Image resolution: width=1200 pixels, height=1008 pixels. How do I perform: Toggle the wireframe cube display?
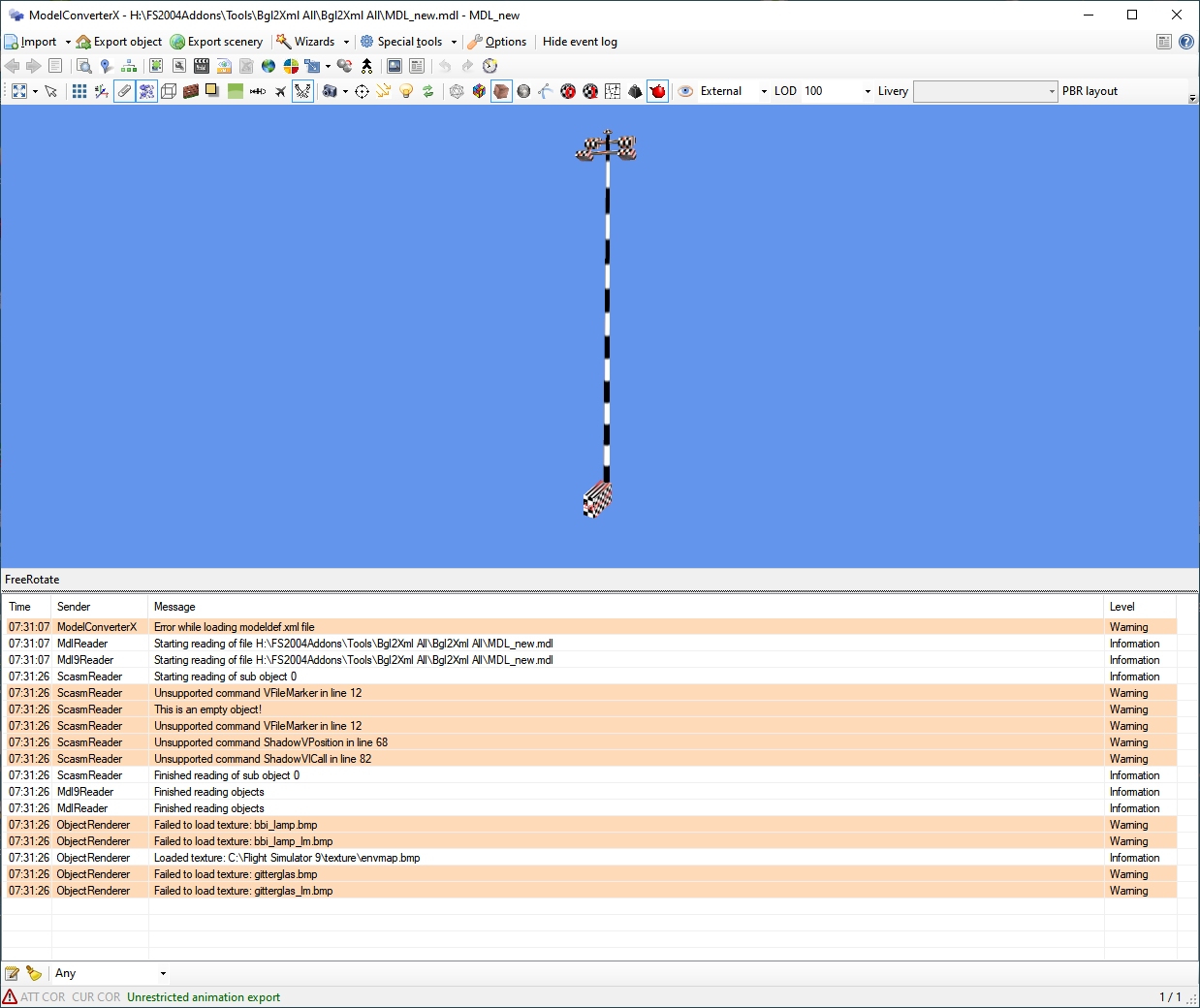(x=168, y=91)
